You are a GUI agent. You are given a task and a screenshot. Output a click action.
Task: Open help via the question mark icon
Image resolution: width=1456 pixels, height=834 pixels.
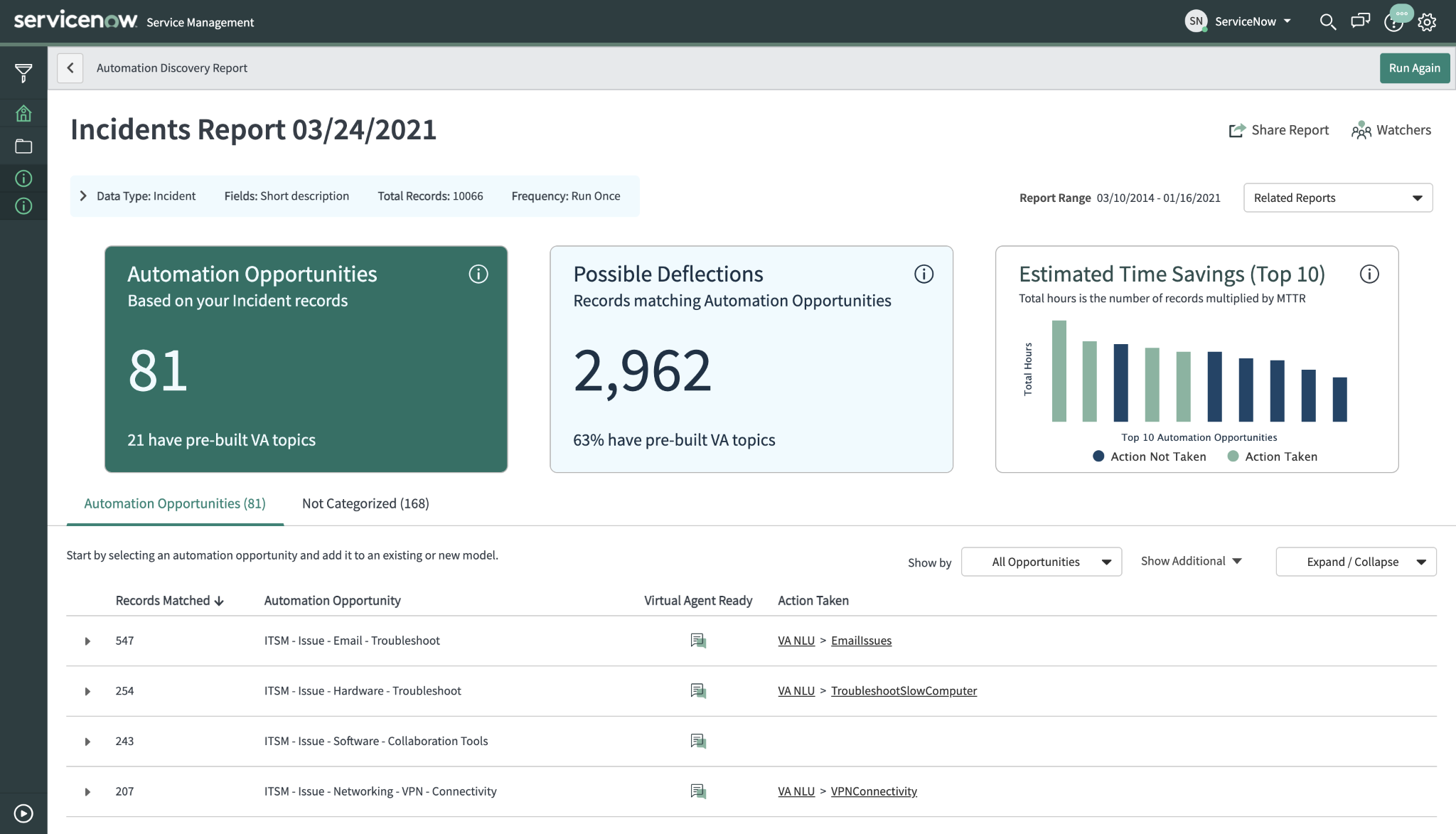point(1393,23)
